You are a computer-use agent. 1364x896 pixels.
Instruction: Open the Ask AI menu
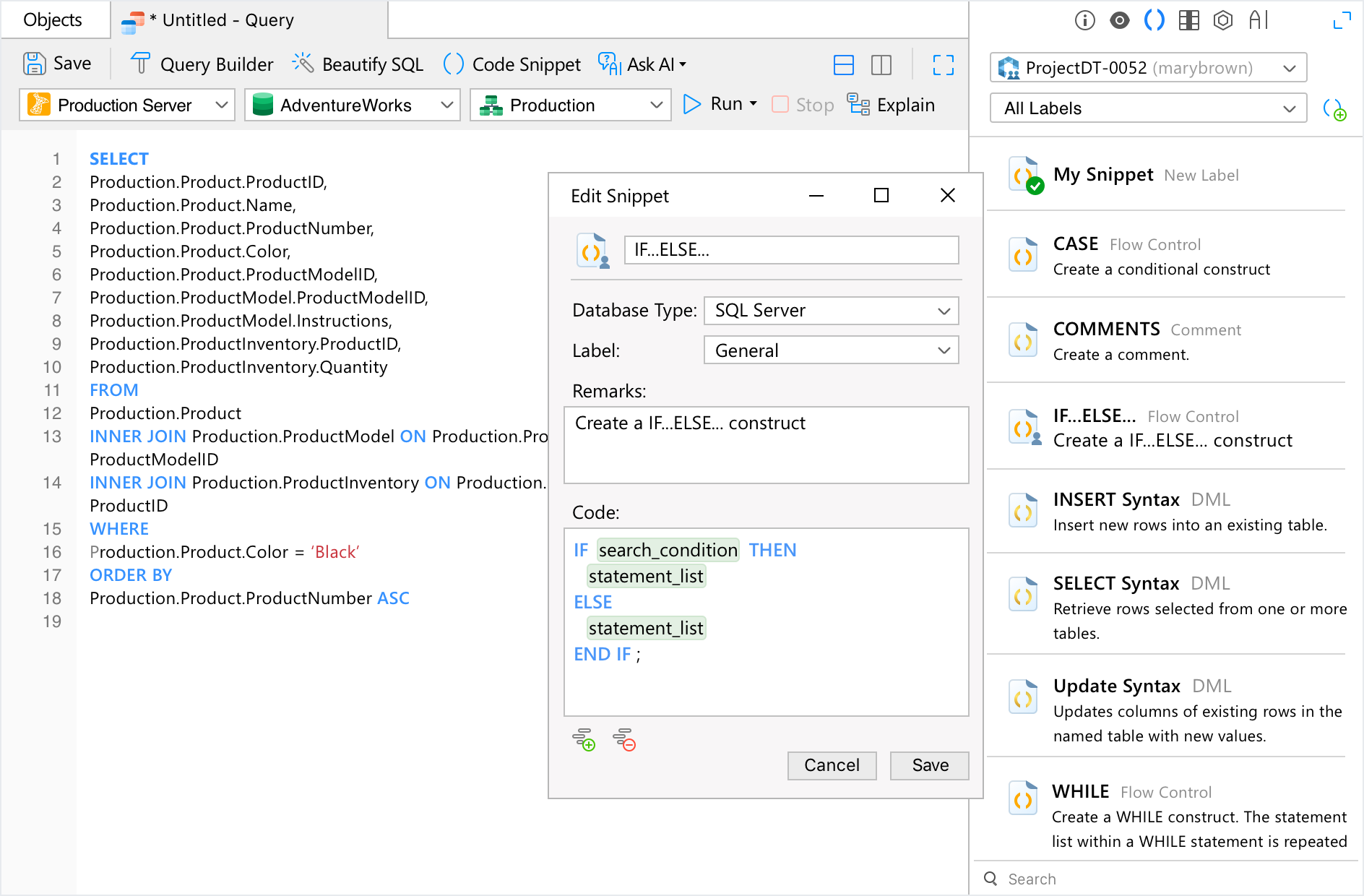pyautogui.click(x=642, y=64)
